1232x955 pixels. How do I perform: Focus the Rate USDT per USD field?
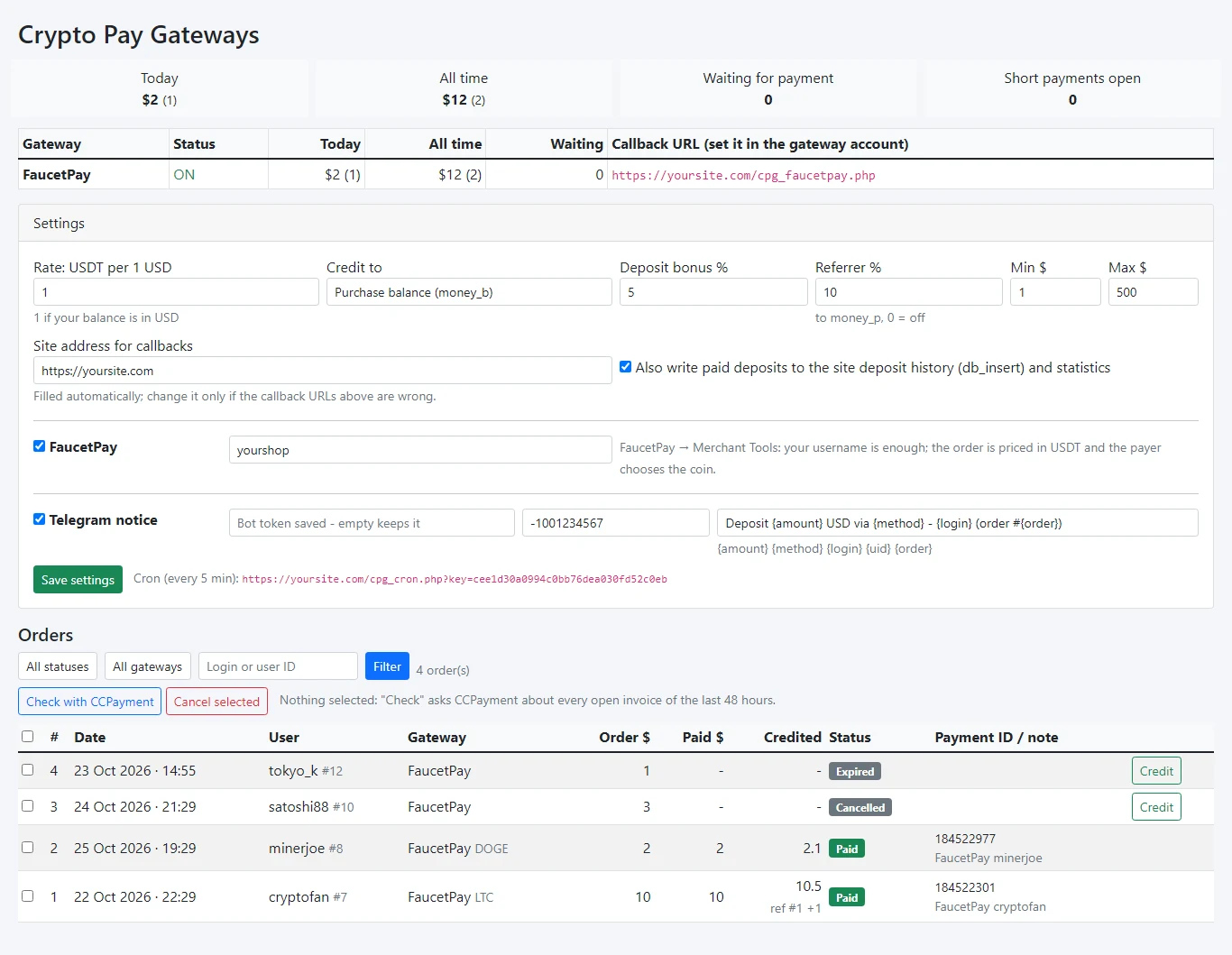click(x=176, y=292)
